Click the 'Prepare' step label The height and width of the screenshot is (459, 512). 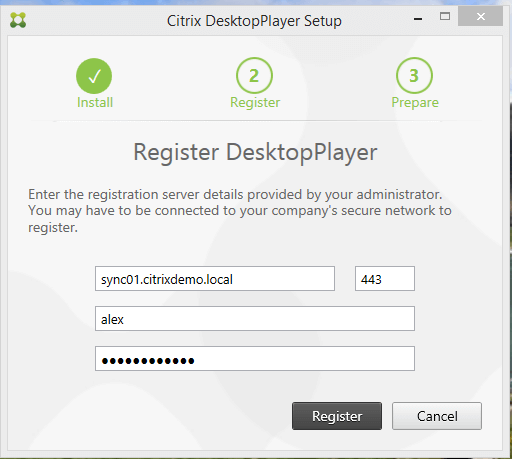coord(415,103)
